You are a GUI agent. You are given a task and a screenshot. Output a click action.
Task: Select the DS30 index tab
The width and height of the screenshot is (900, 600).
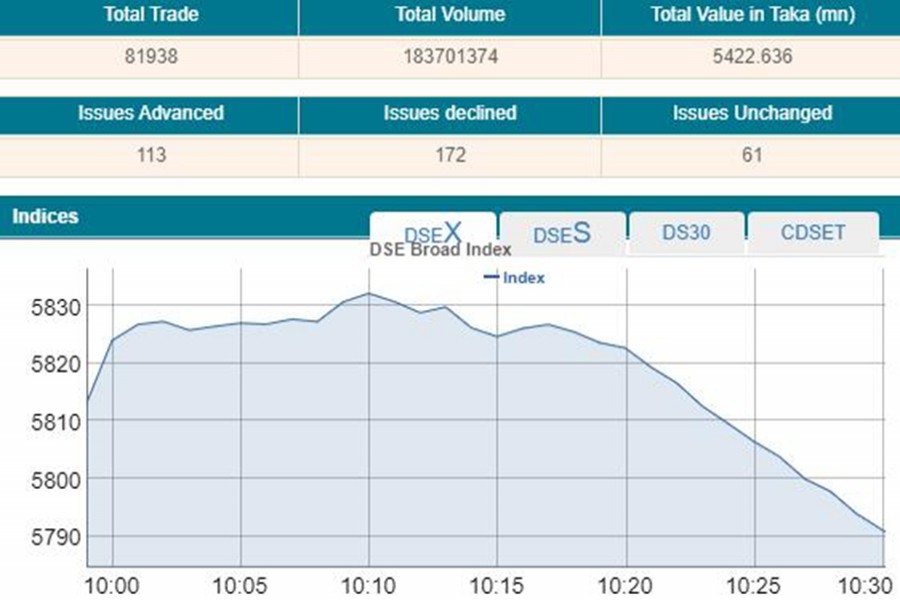(x=686, y=231)
